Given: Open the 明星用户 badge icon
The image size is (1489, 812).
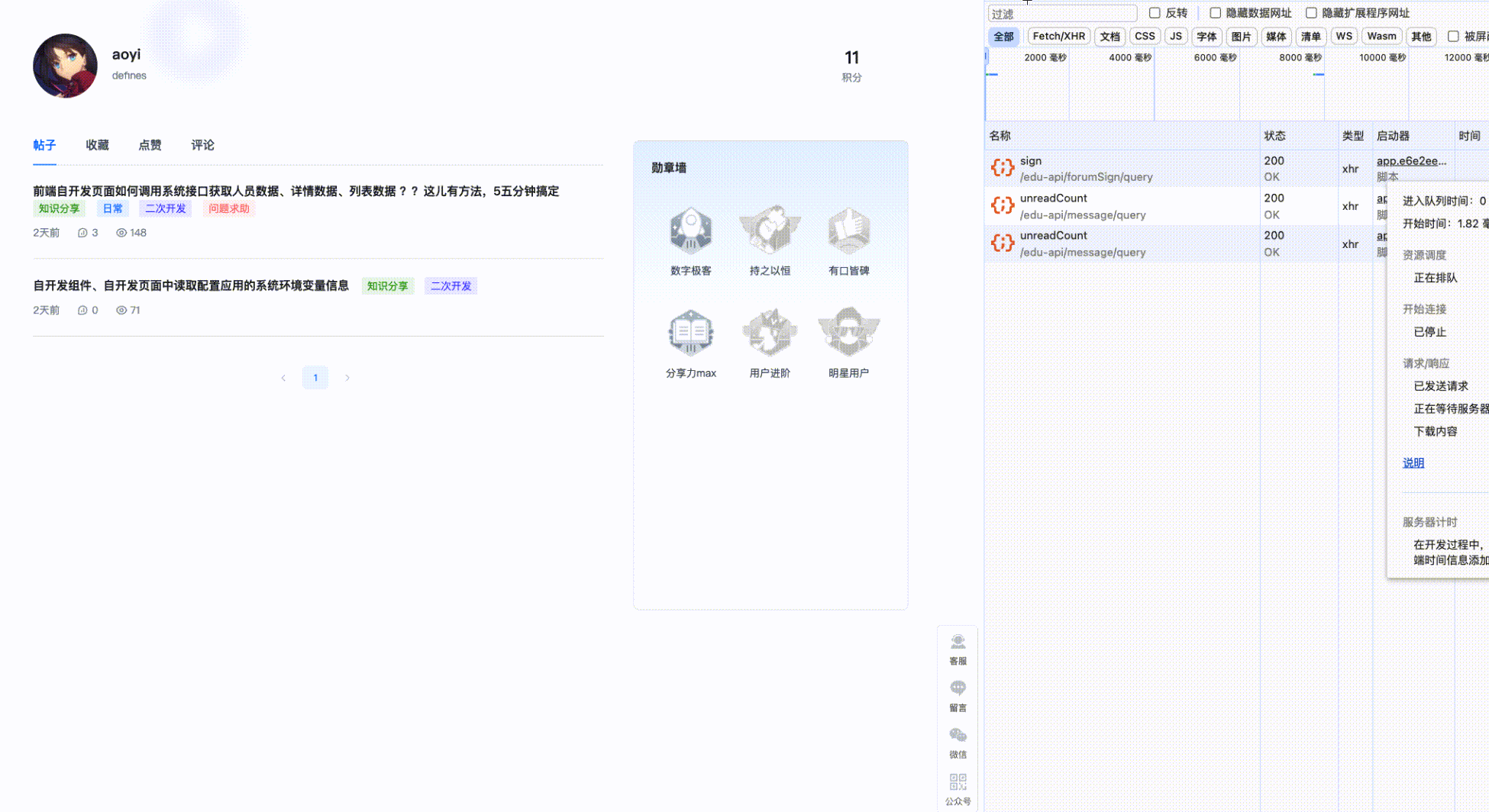Looking at the screenshot, I should tap(849, 333).
